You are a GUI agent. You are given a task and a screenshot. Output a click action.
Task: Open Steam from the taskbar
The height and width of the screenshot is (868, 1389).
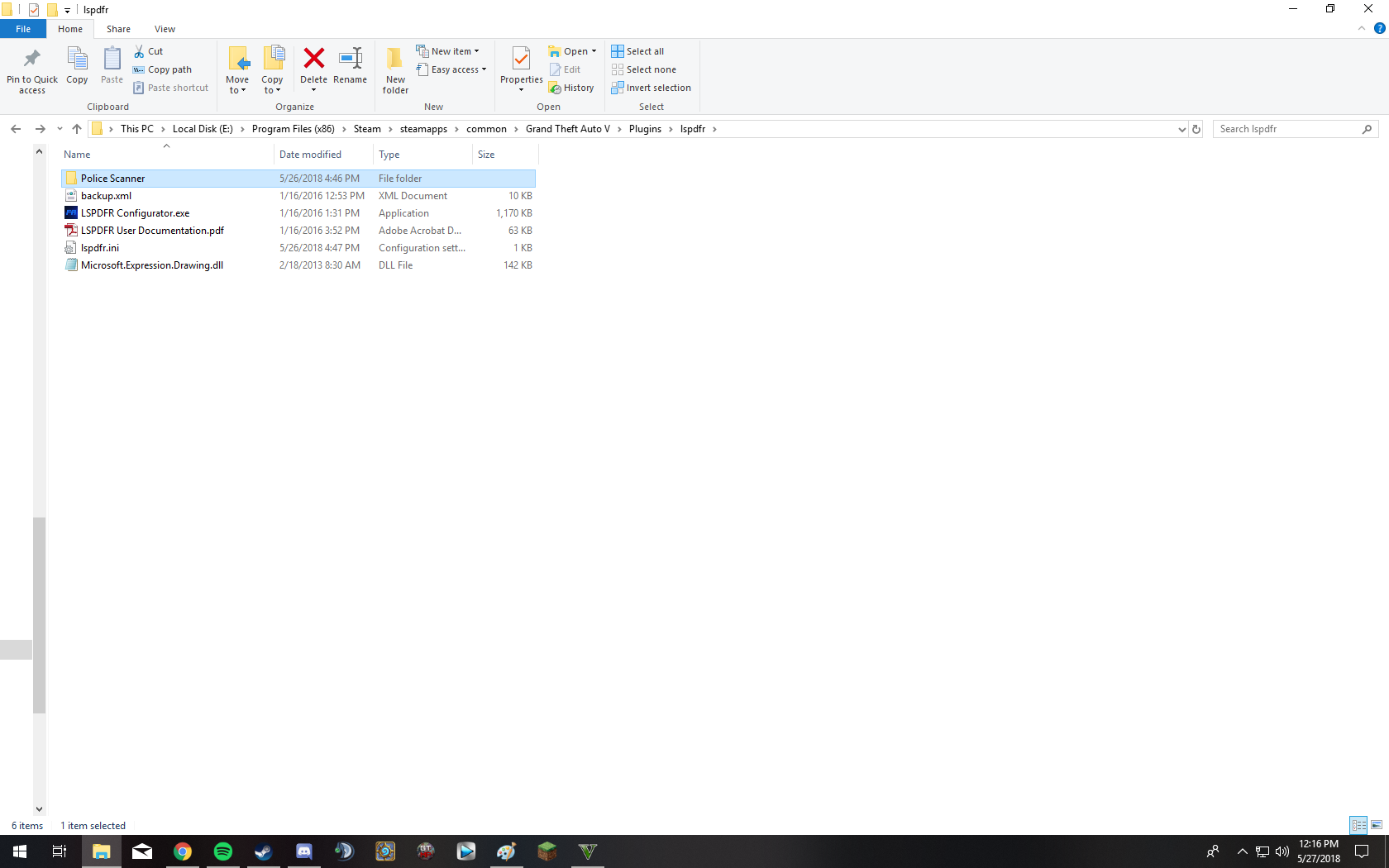[x=264, y=851]
